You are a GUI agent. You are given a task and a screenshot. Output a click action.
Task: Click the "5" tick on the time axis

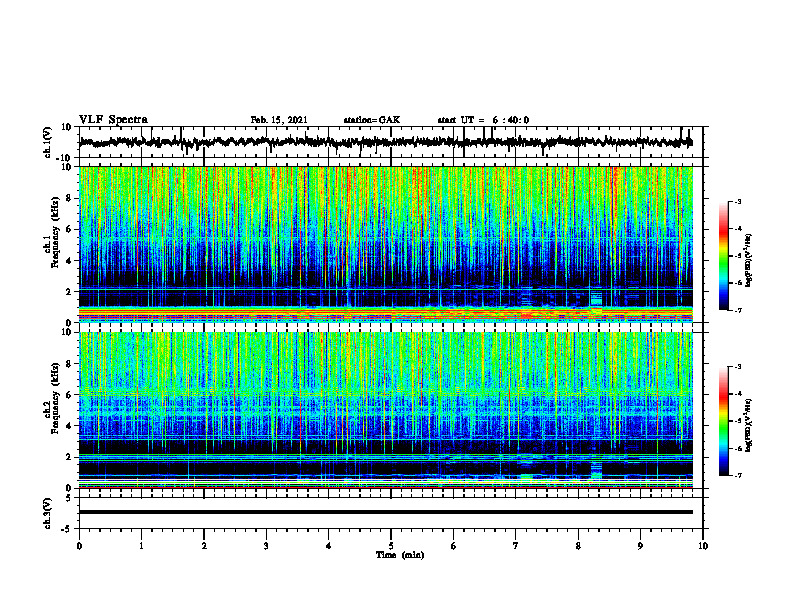pos(391,546)
